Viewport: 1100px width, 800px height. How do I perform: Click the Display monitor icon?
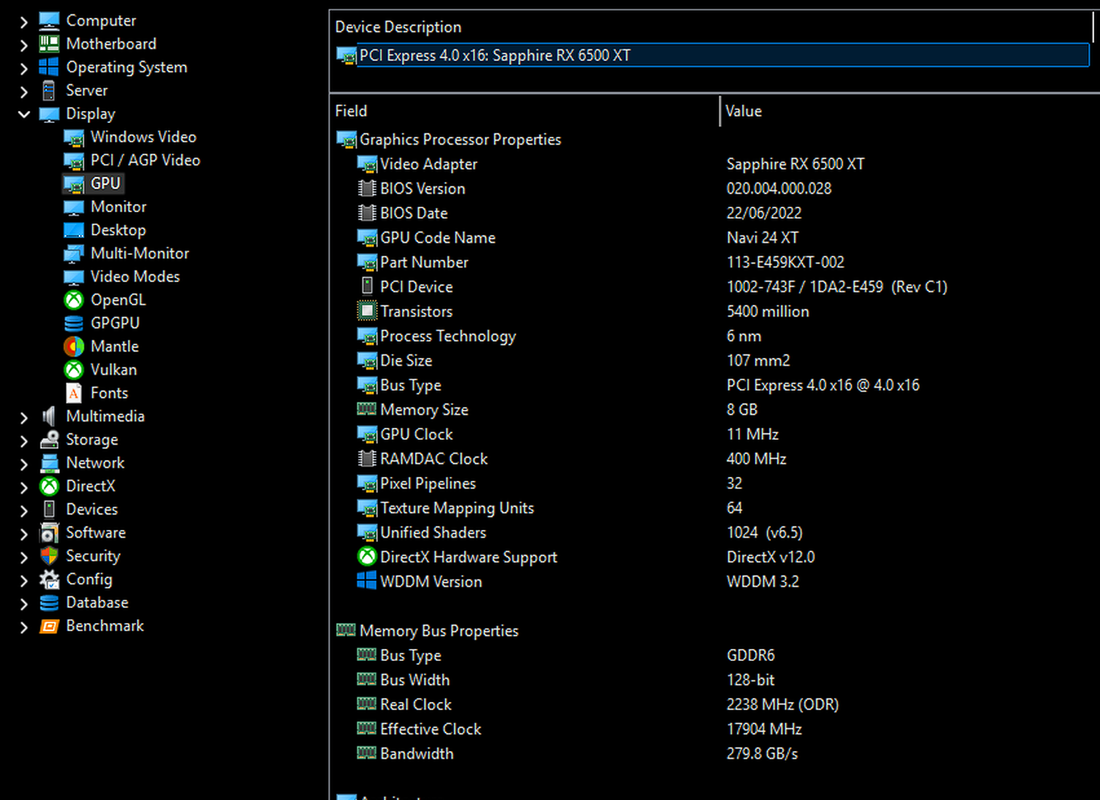pyautogui.click(x=49, y=114)
